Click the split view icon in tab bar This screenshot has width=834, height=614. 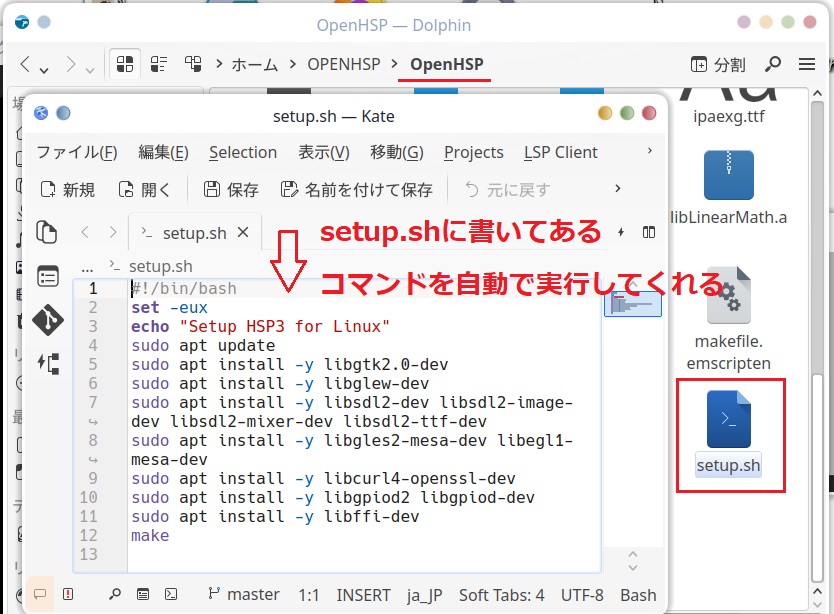pos(648,232)
